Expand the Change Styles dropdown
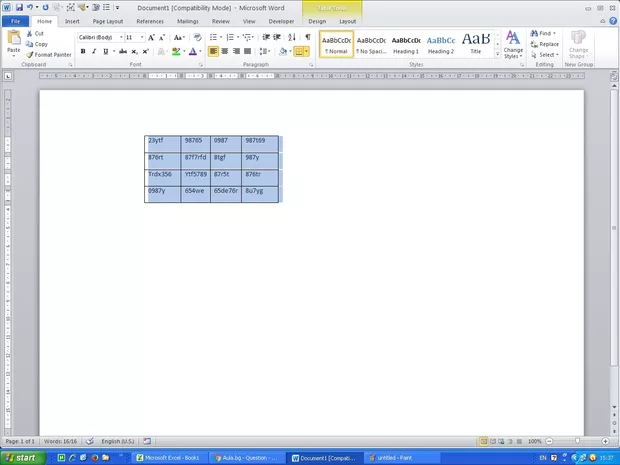 pos(513,44)
